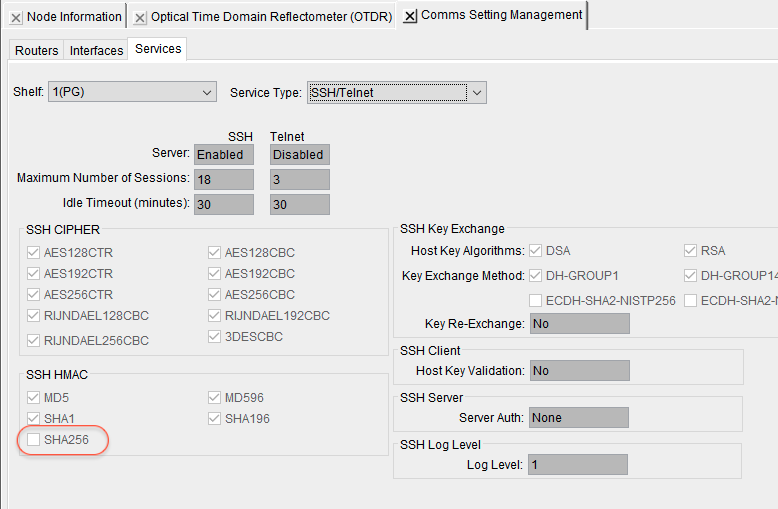Enable the SHA256 HMAC checkbox

33,440
